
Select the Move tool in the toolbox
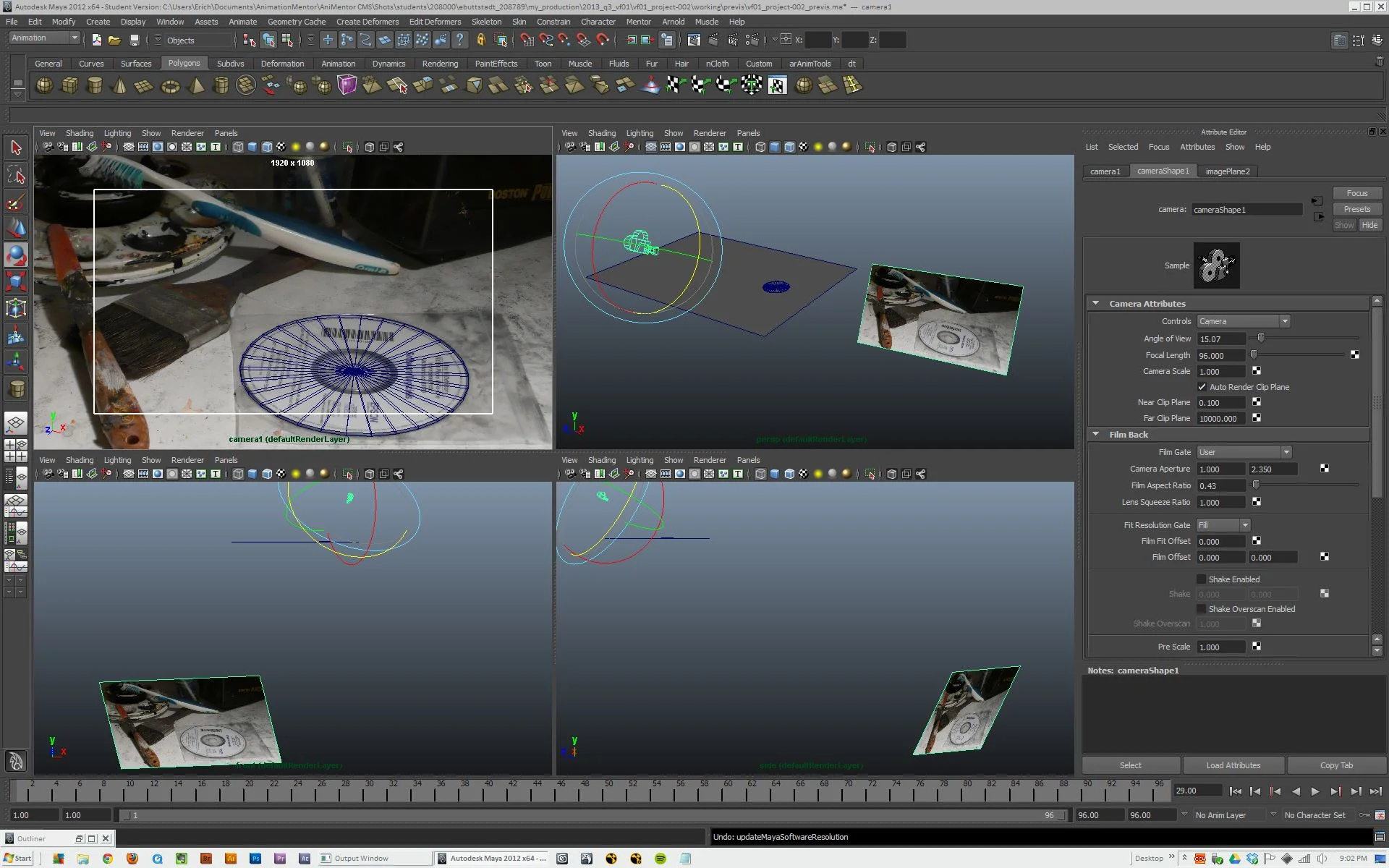[x=16, y=227]
